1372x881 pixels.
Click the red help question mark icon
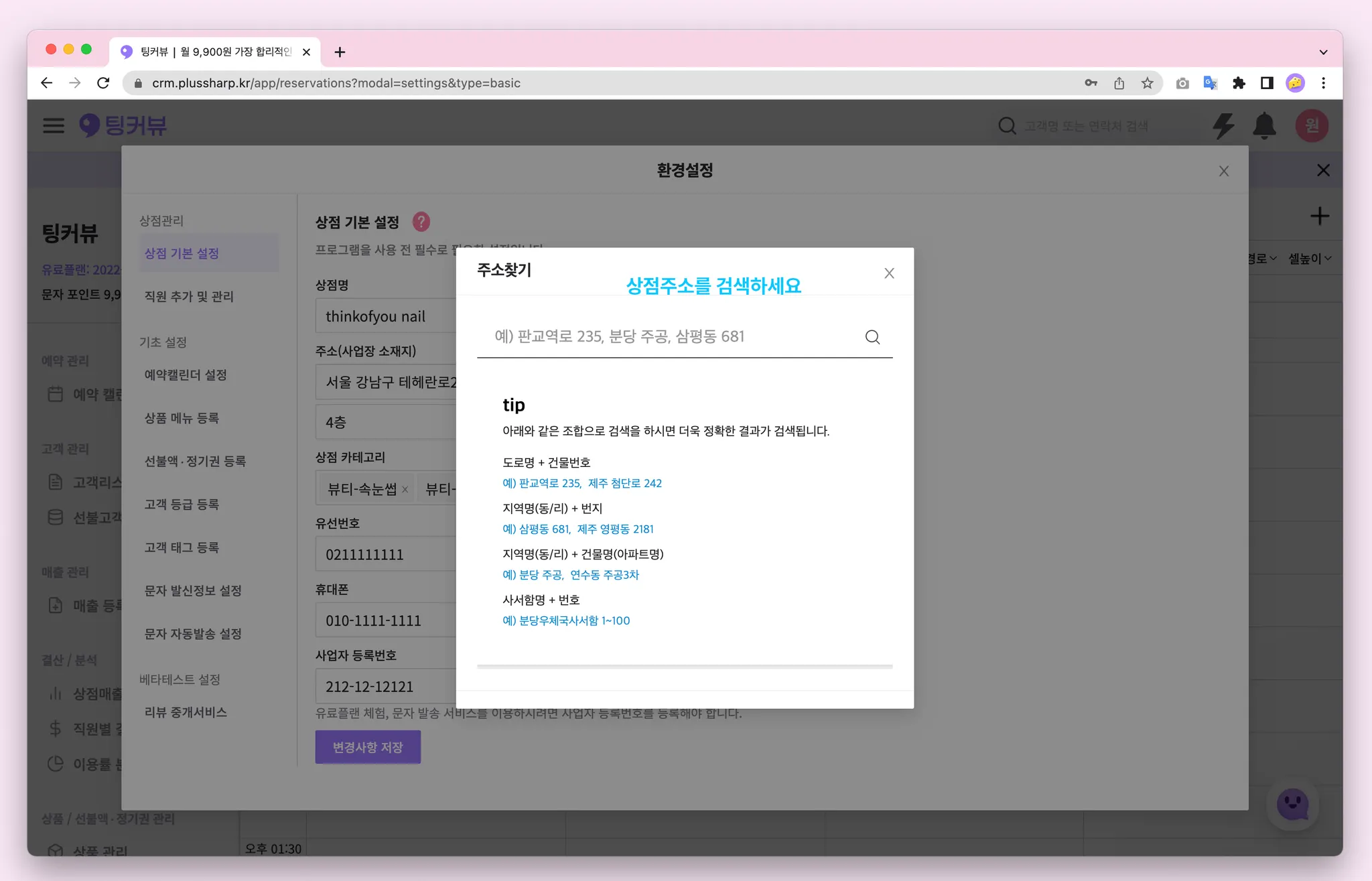coord(421,222)
